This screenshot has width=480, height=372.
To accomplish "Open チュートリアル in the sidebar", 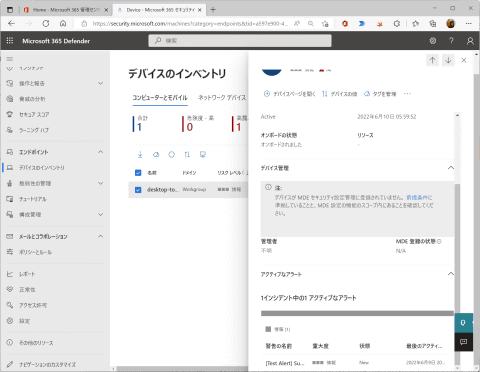I will [x=33, y=199].
